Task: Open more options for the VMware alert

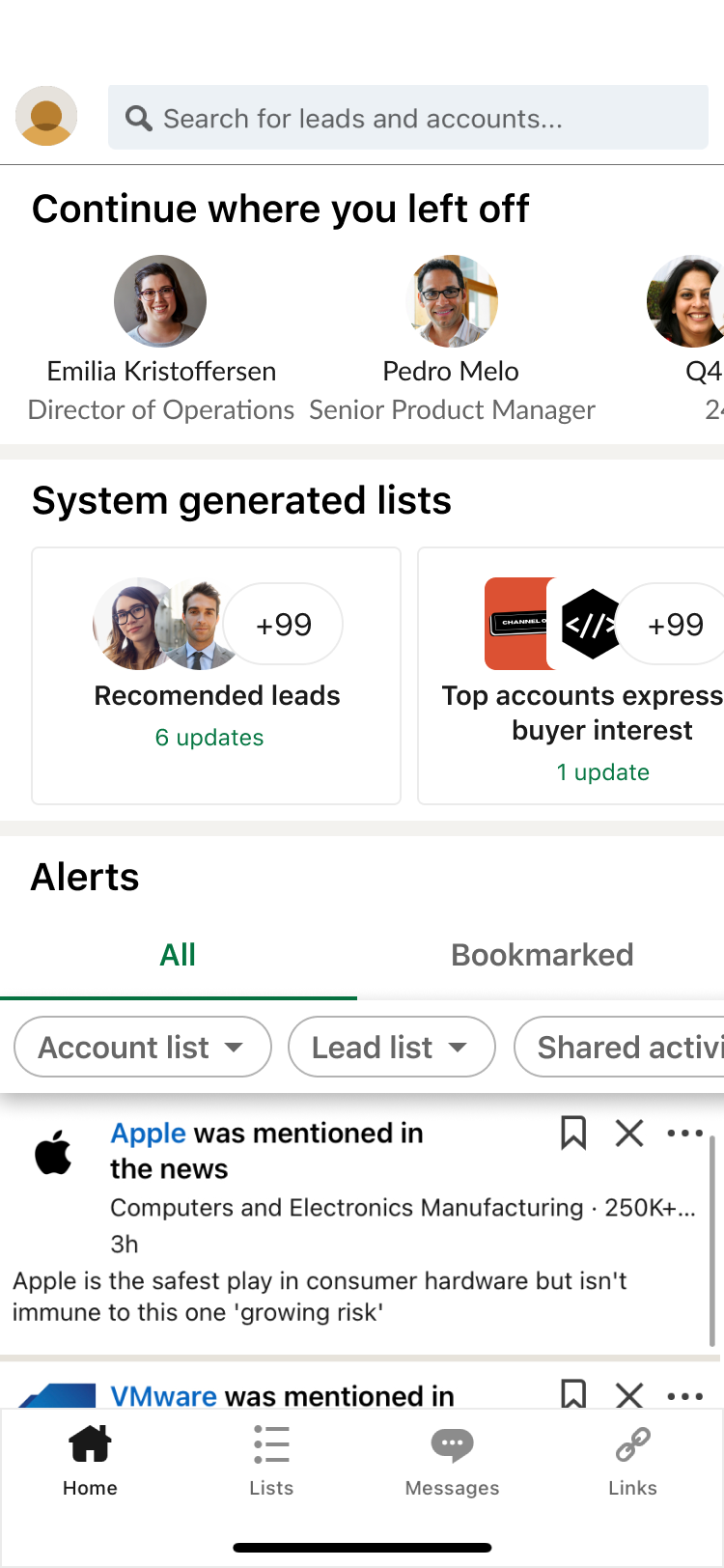Action: point(685,1395)
